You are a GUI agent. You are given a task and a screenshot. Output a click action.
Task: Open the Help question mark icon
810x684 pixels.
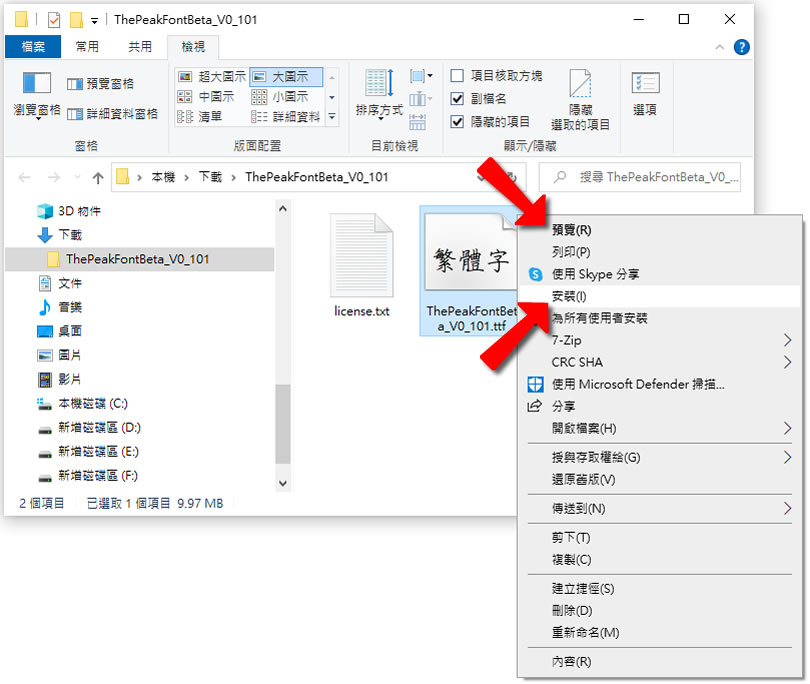click(x=741, y=47)
